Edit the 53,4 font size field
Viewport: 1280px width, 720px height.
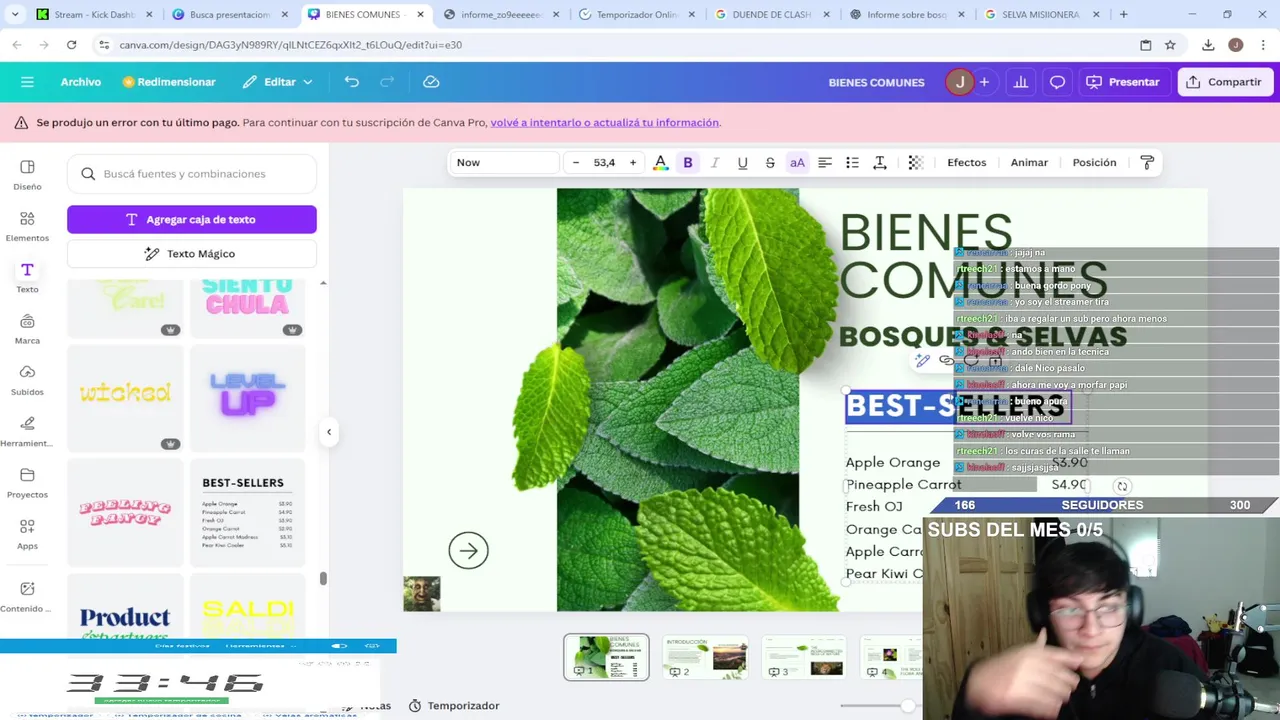point(605,163)
